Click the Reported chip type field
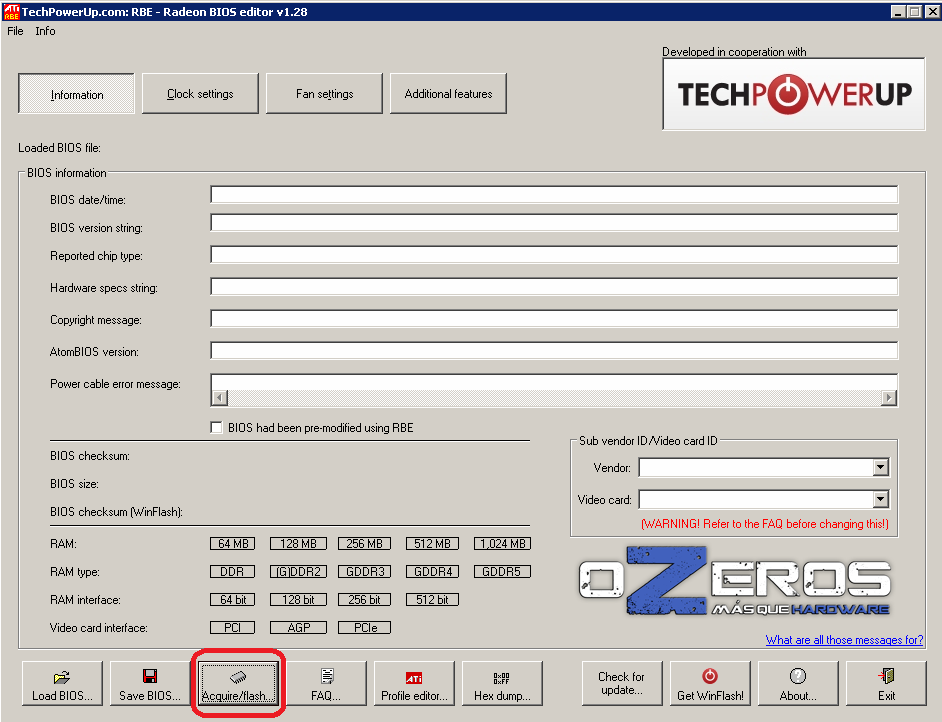The width and height of the screenshot is (942, 722). [554, 255]
